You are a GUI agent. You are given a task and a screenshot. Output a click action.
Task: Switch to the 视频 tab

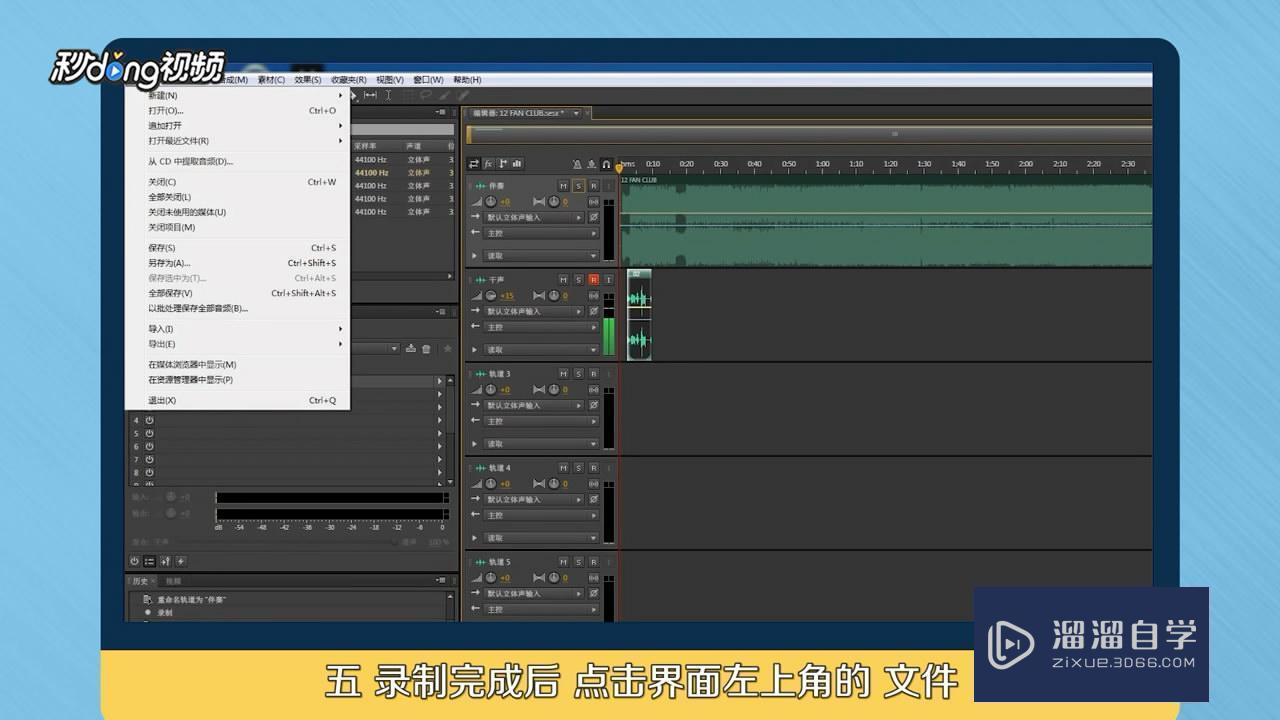pyautogui.click(x=173, y=581)
